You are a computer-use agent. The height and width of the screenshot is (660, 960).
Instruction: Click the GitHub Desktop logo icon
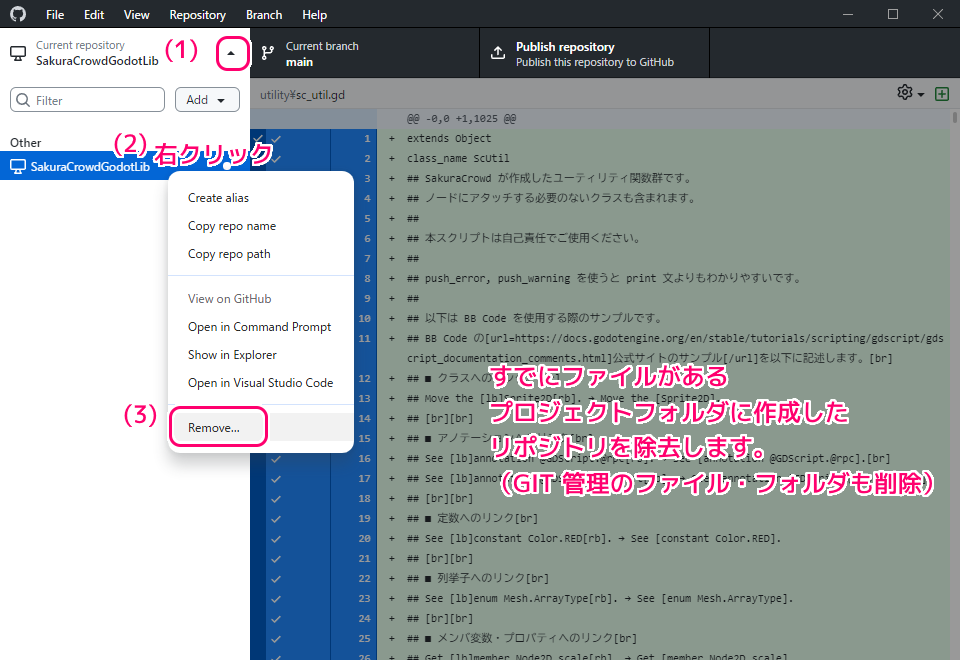(18, 13)
